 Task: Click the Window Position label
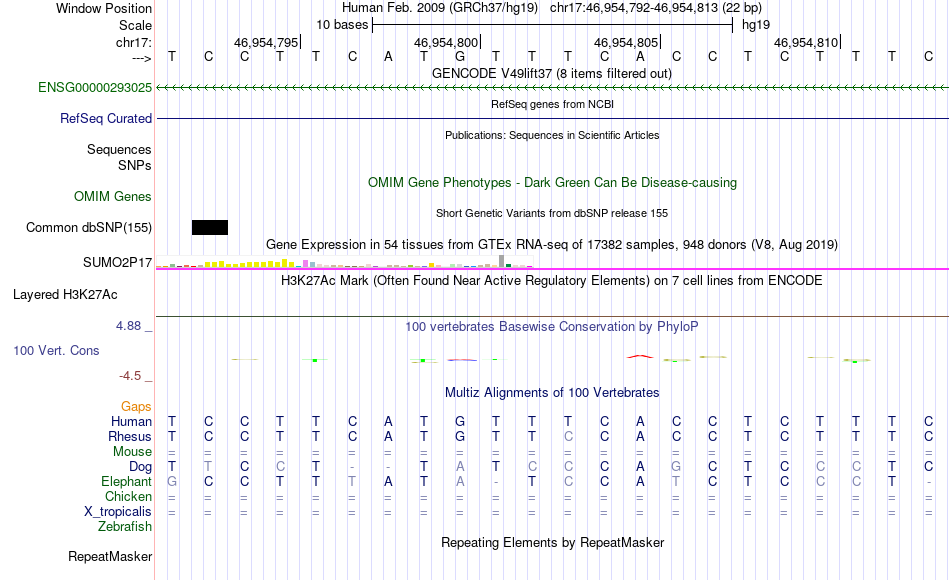[x=104, y=8]
